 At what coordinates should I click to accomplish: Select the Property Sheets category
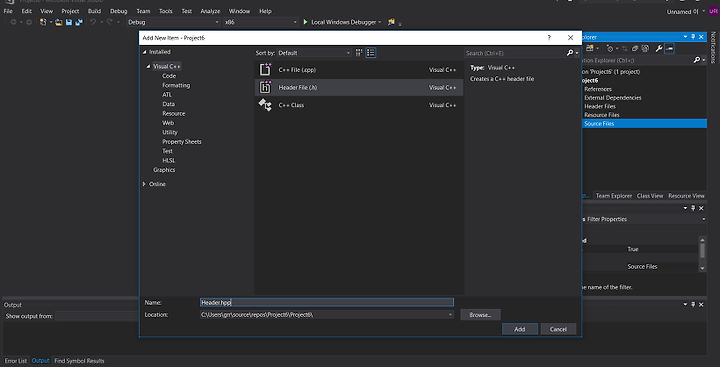click(182, 142)
